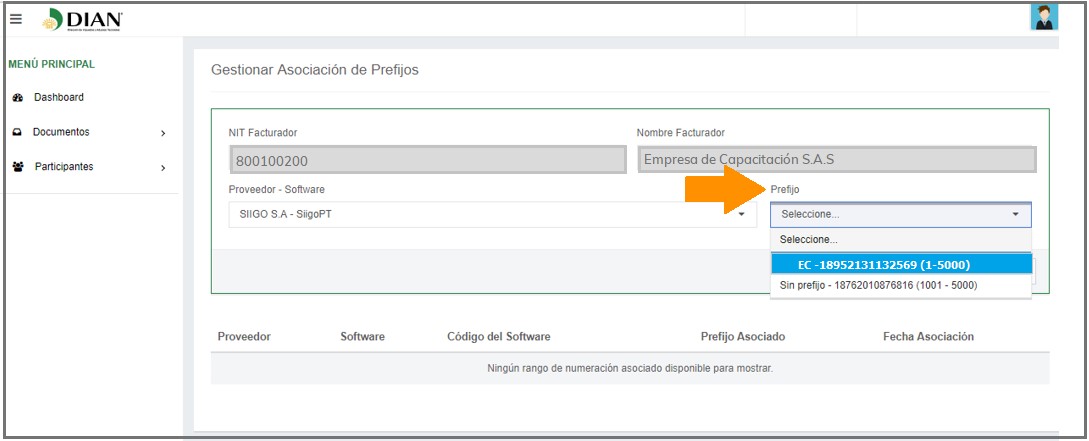This screenshot has width=1089, height=441.
Task: Click the hamburger menu icon
Action: click(16, 19)
